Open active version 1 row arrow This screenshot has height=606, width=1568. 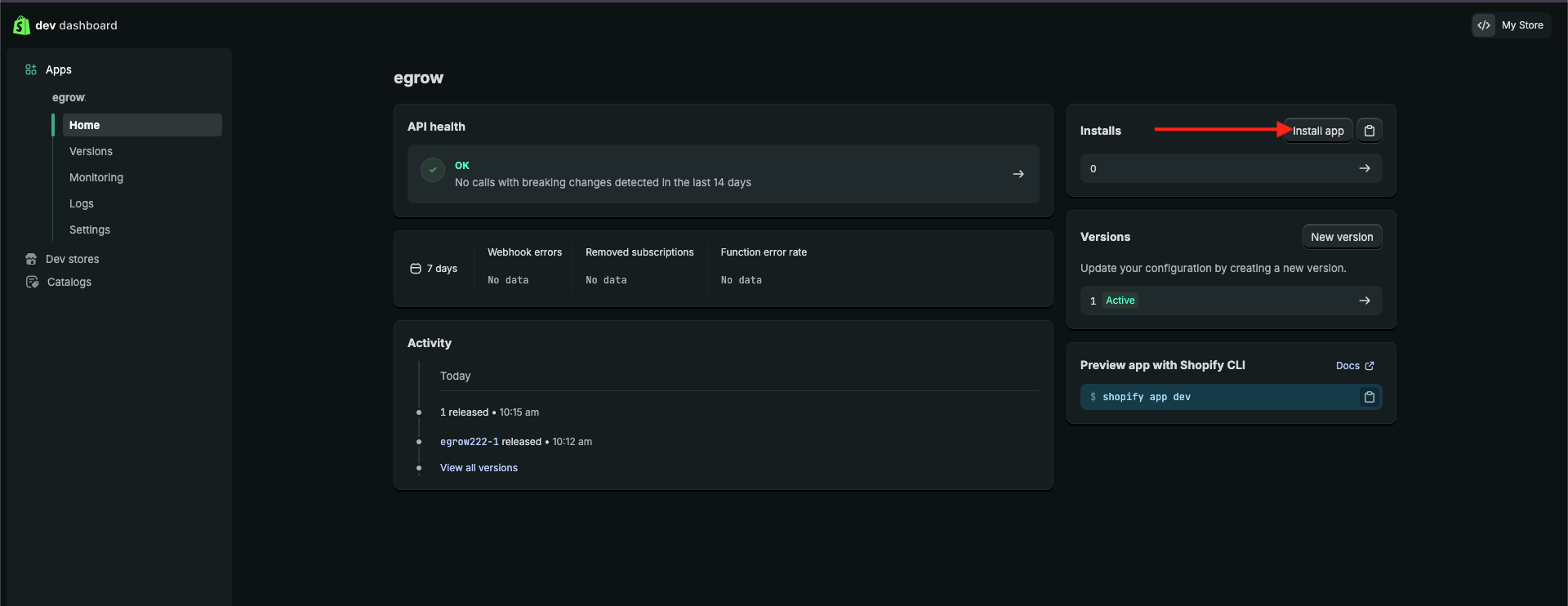1364,301
